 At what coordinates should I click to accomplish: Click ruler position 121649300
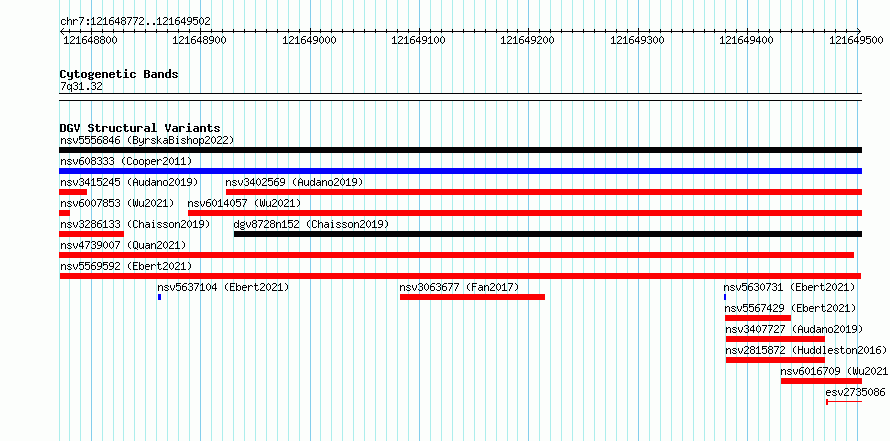[x=637, y=40]
